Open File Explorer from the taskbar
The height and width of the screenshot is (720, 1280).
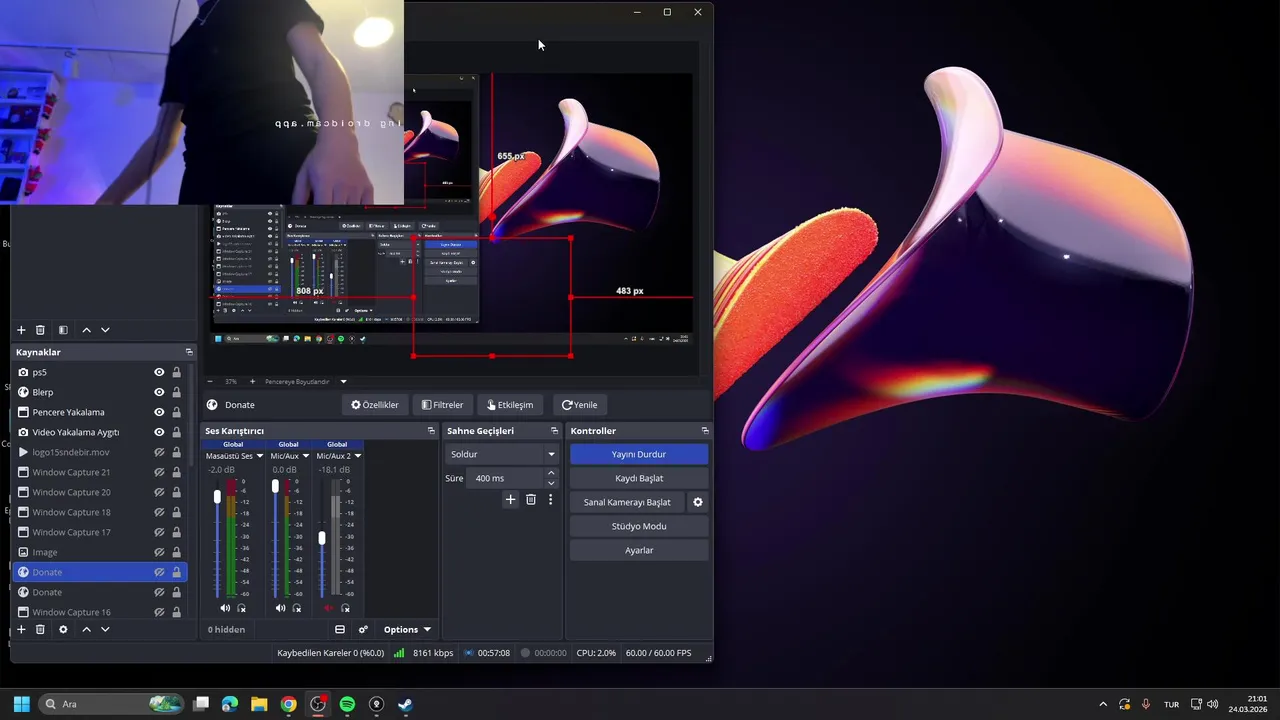[x=259, y=704]
